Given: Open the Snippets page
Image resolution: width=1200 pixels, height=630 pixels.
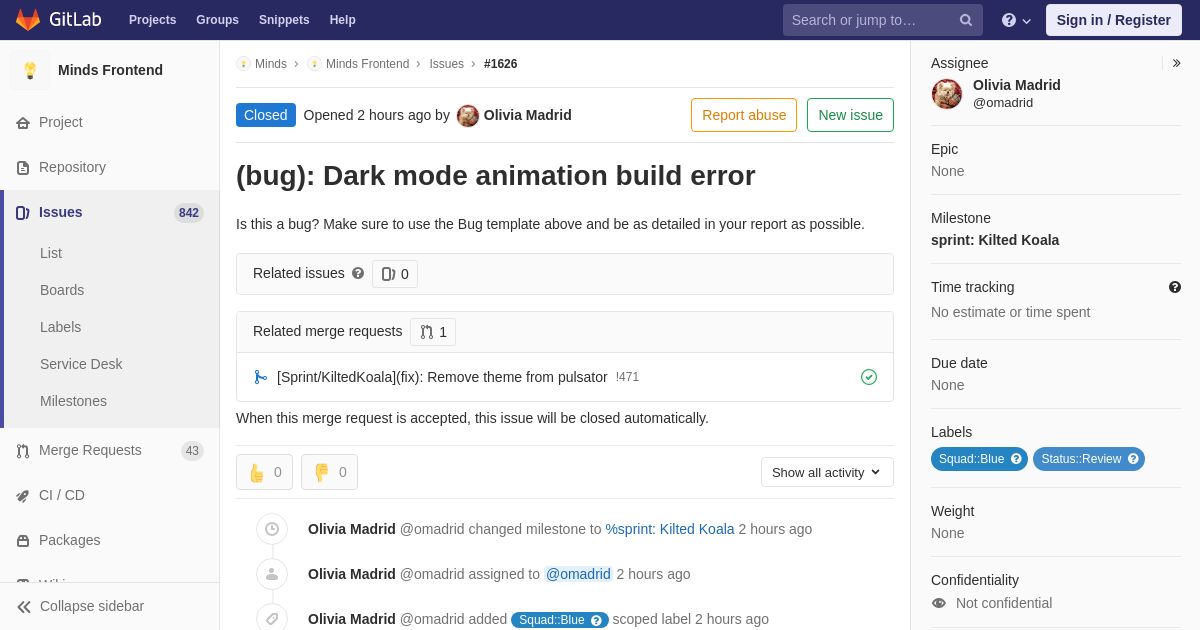Looking at the screenshot, I should tap(284, 20).
